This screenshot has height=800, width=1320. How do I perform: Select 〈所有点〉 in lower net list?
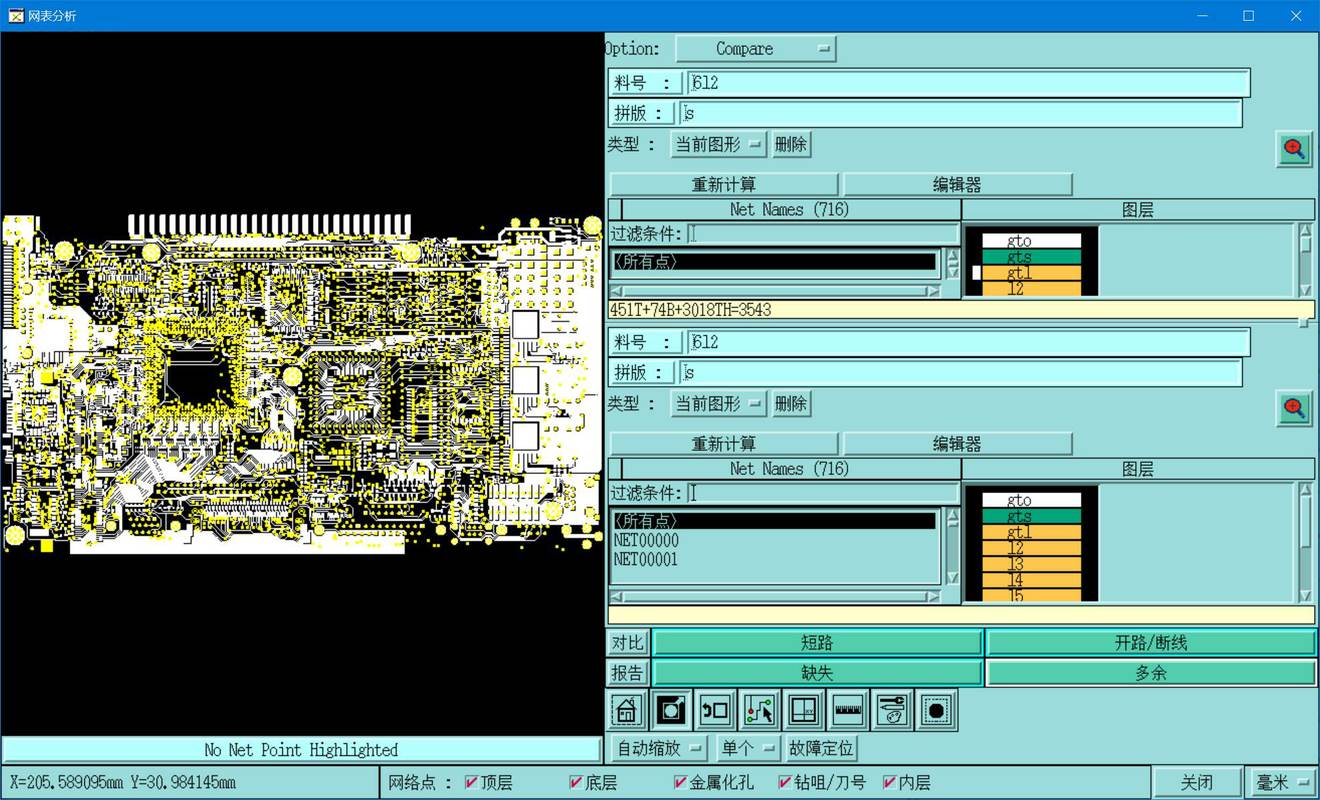[x=775, y=521]
